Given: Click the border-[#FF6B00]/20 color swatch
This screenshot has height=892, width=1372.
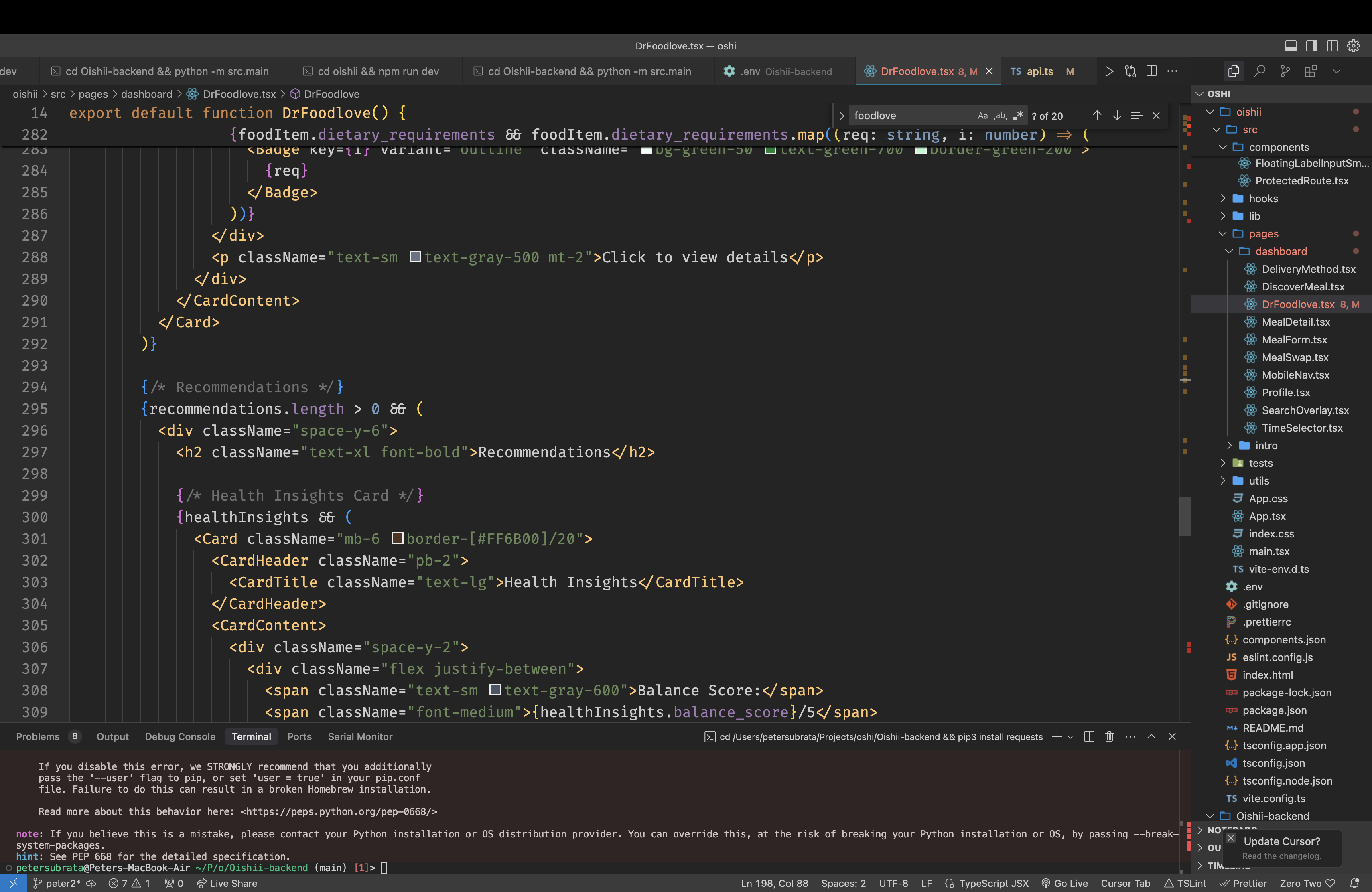Looking at the screenshot, I should 397,539.
